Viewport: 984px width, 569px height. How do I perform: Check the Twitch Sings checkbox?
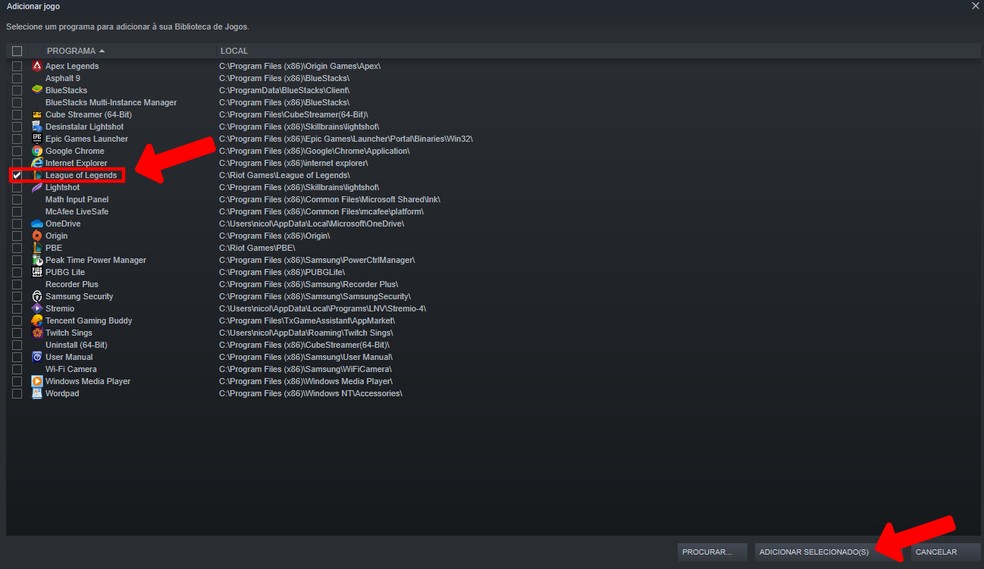coord(17,332)
